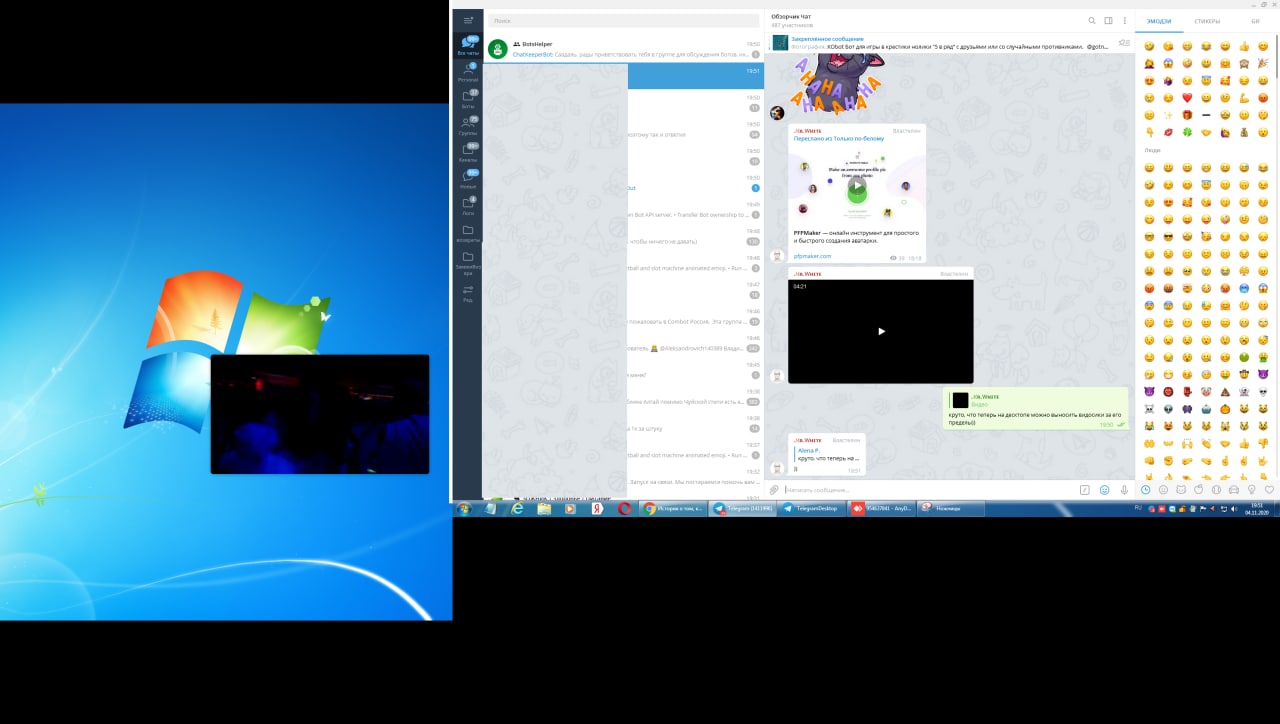
Task: Select the red heart emoji
Action: click(x=1187, y=98)
